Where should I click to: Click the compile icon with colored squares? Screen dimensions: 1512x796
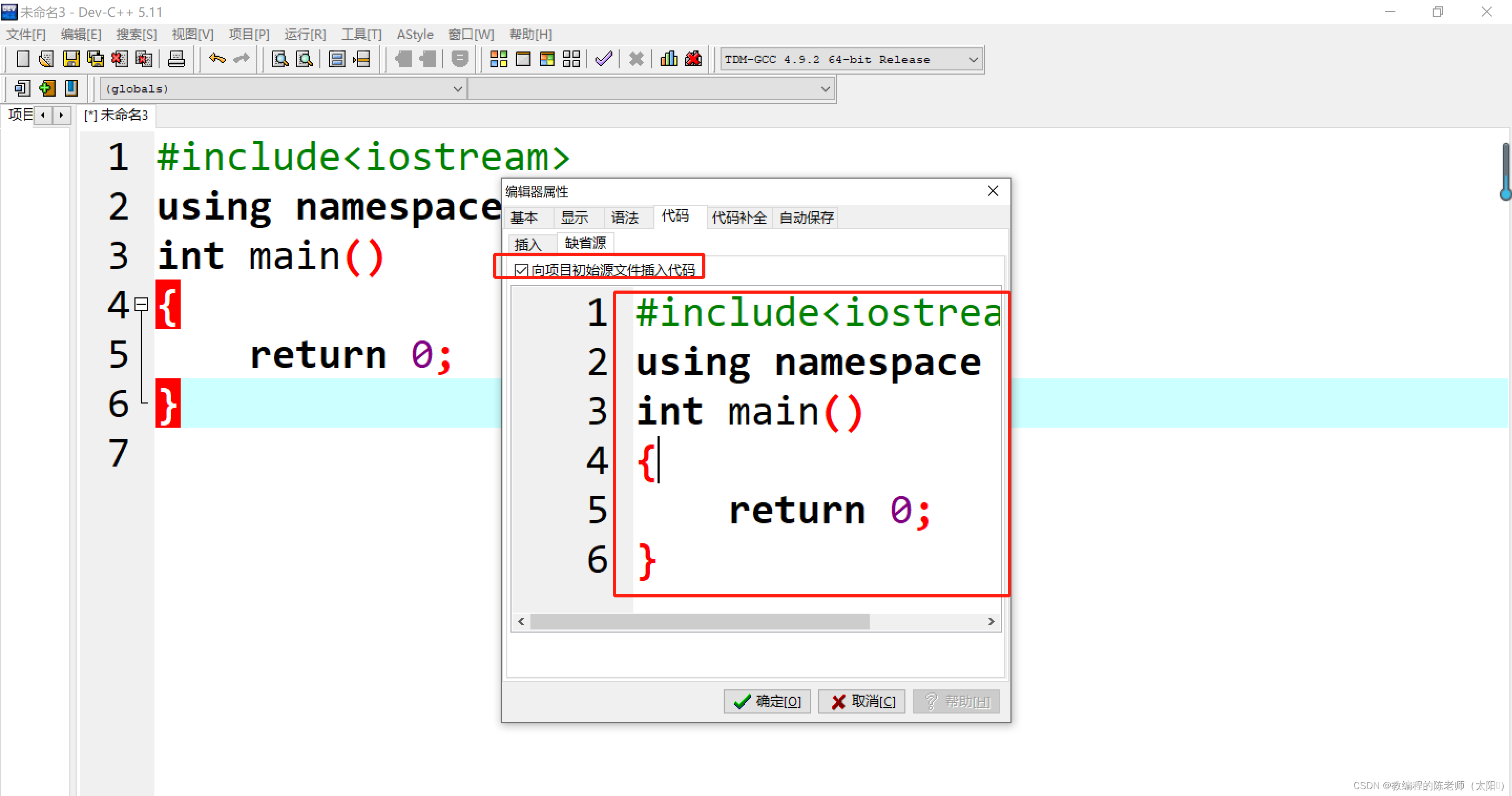[499, 59]
